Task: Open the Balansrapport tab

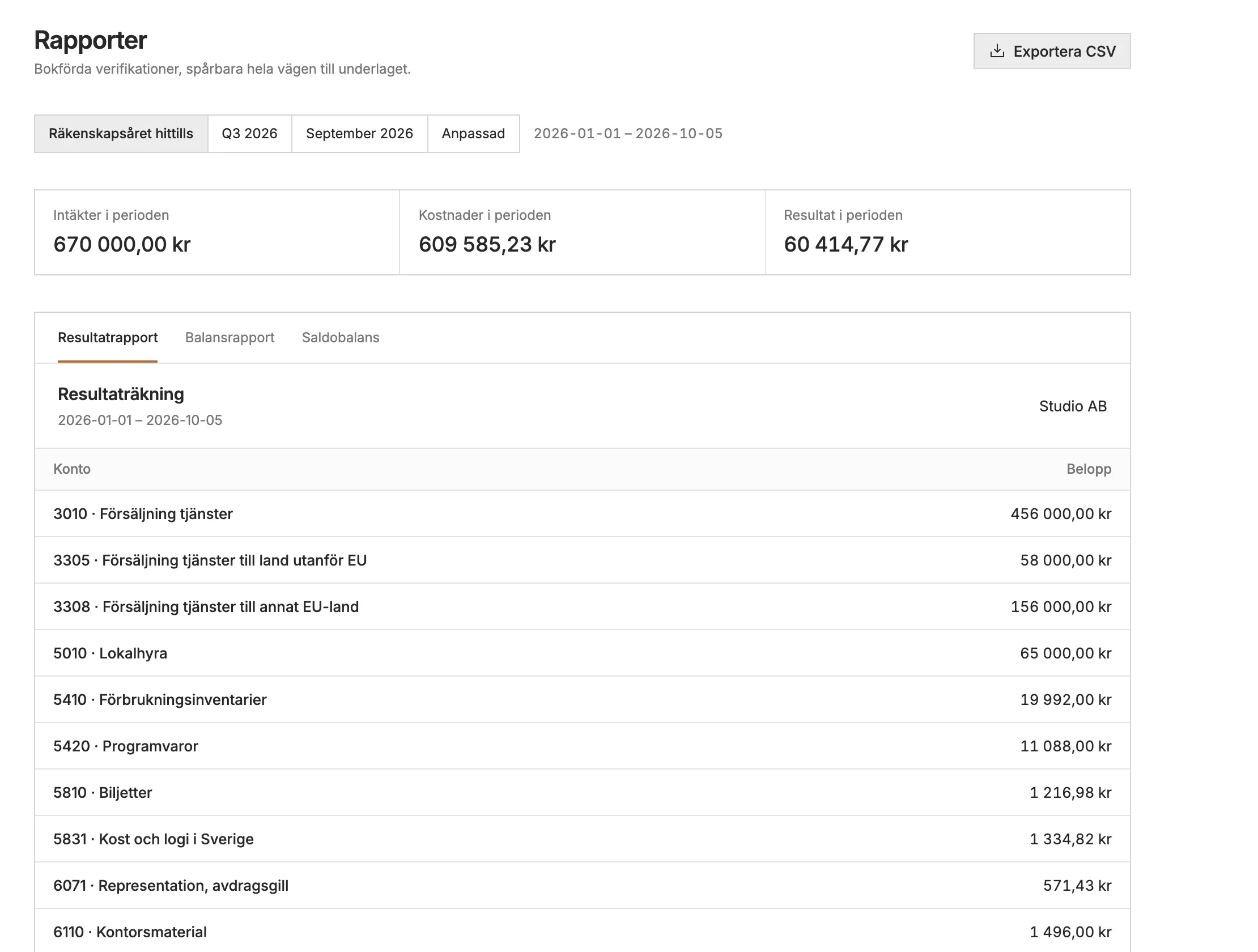Action: pos(229,338)
